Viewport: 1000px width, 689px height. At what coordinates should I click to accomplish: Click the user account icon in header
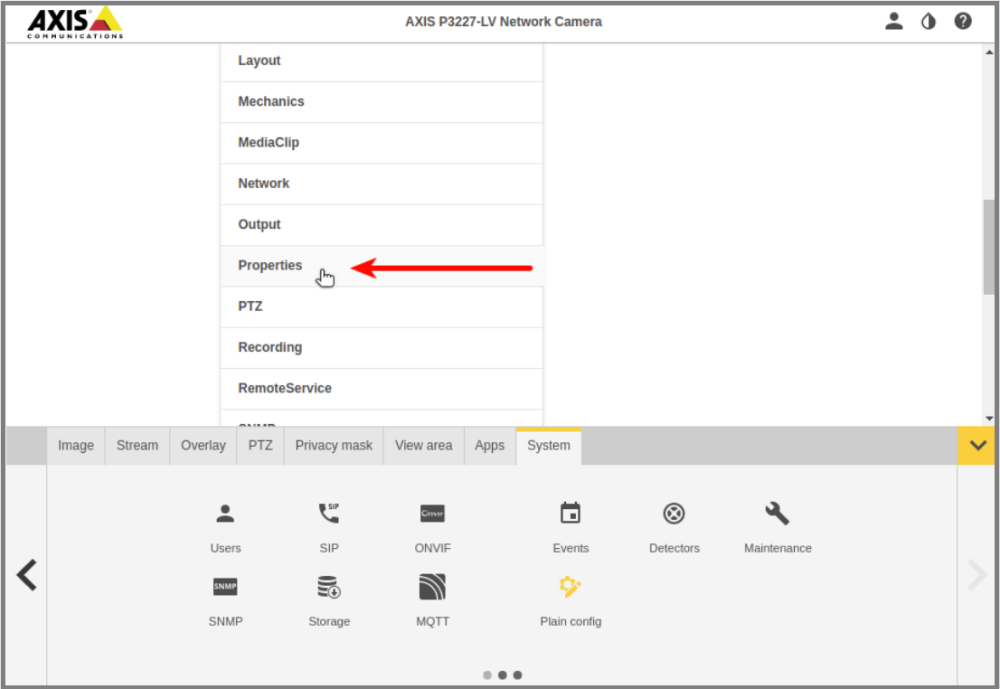pos(894,21)
